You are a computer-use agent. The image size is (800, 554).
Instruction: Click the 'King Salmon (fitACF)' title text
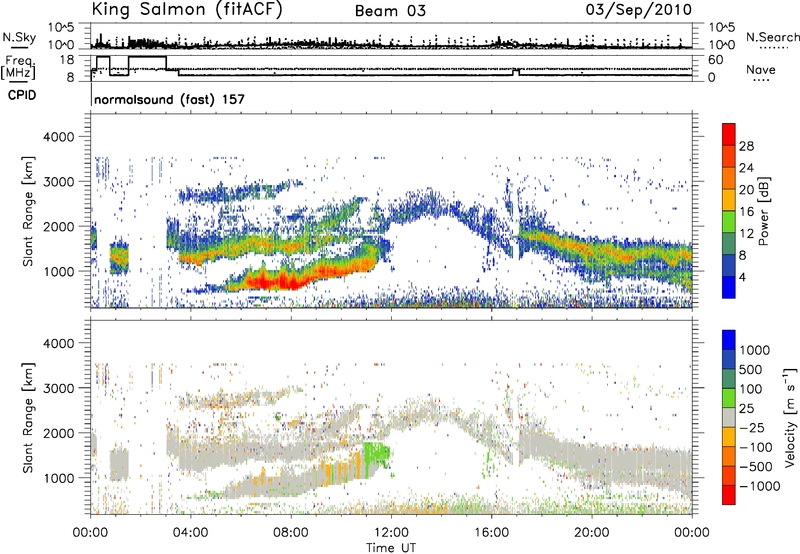coord(187,10)
